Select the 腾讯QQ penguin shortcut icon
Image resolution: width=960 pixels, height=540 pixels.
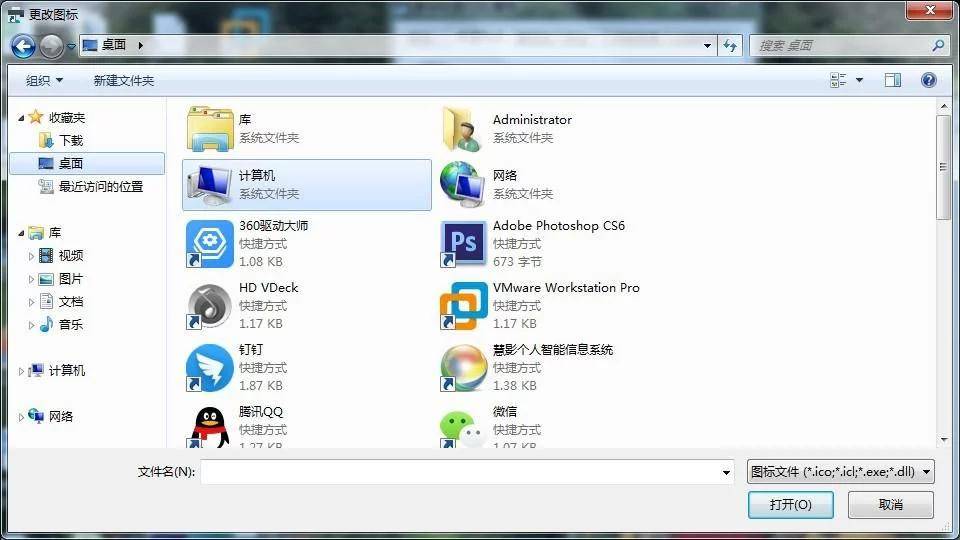tap(209, 427)
